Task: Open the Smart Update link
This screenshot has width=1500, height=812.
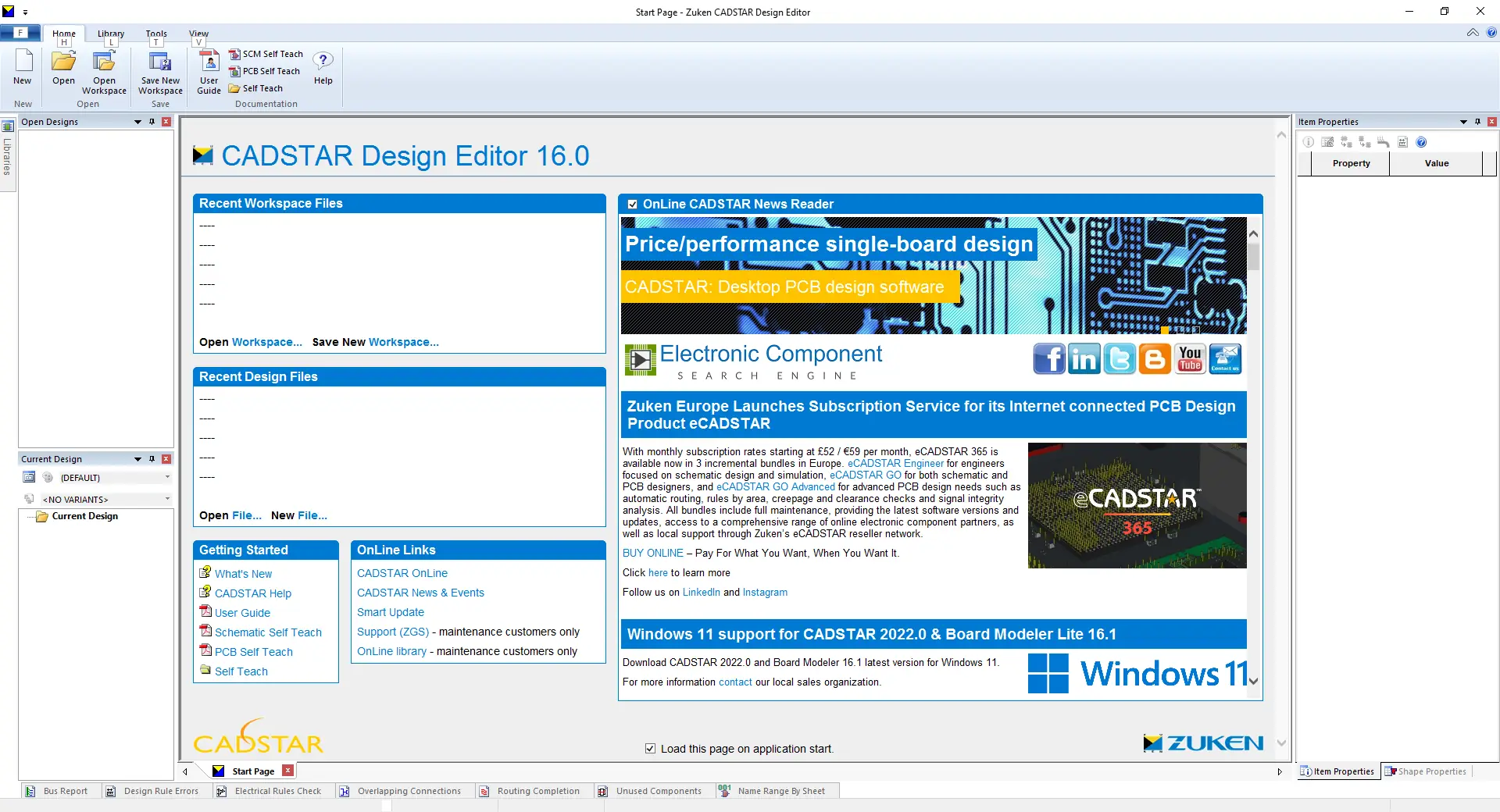Action: pos(391,612)
